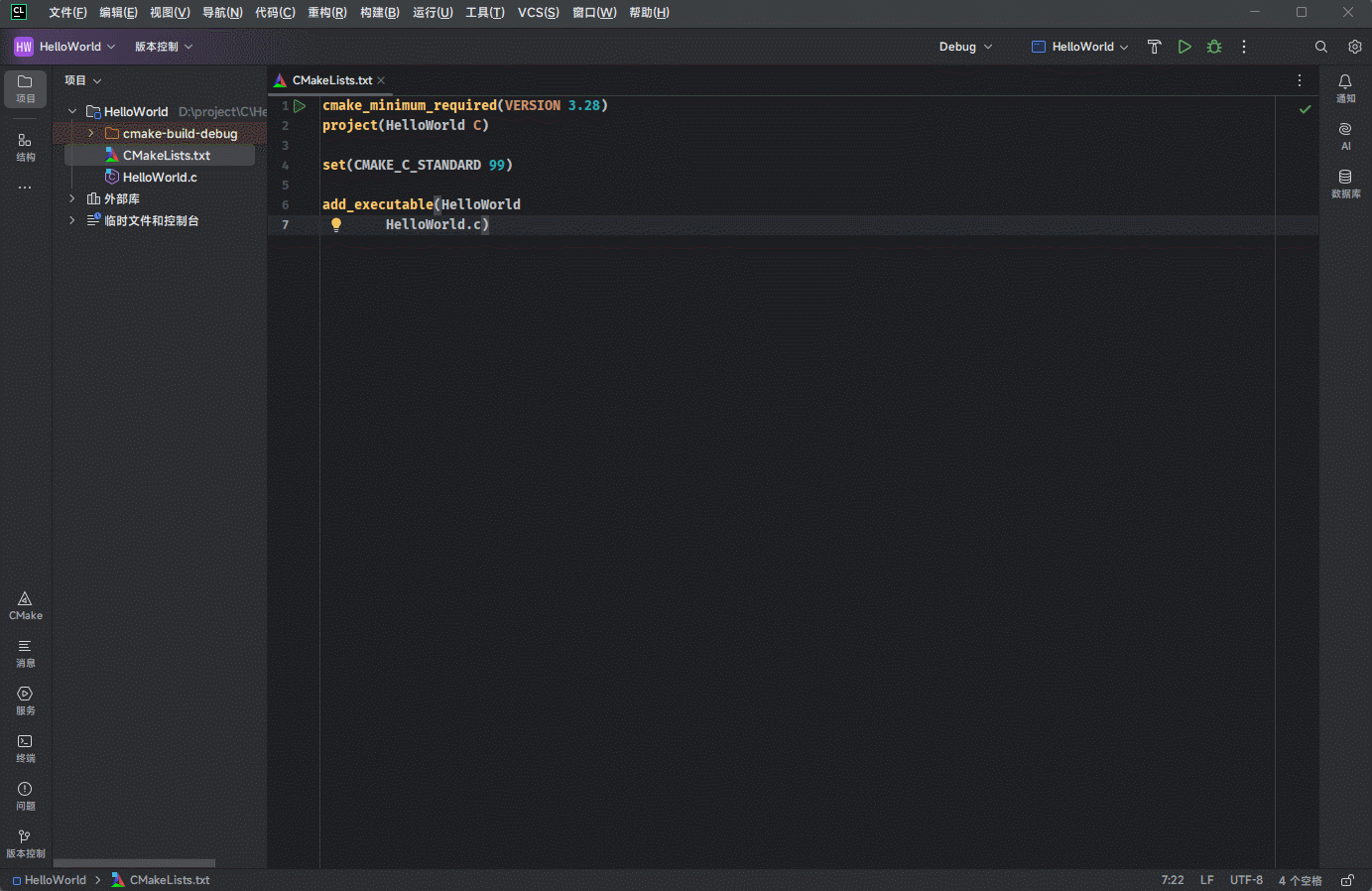
Task: Open the HelloWorld run configuration dropdown
Action: click(x=1080, y=47)
